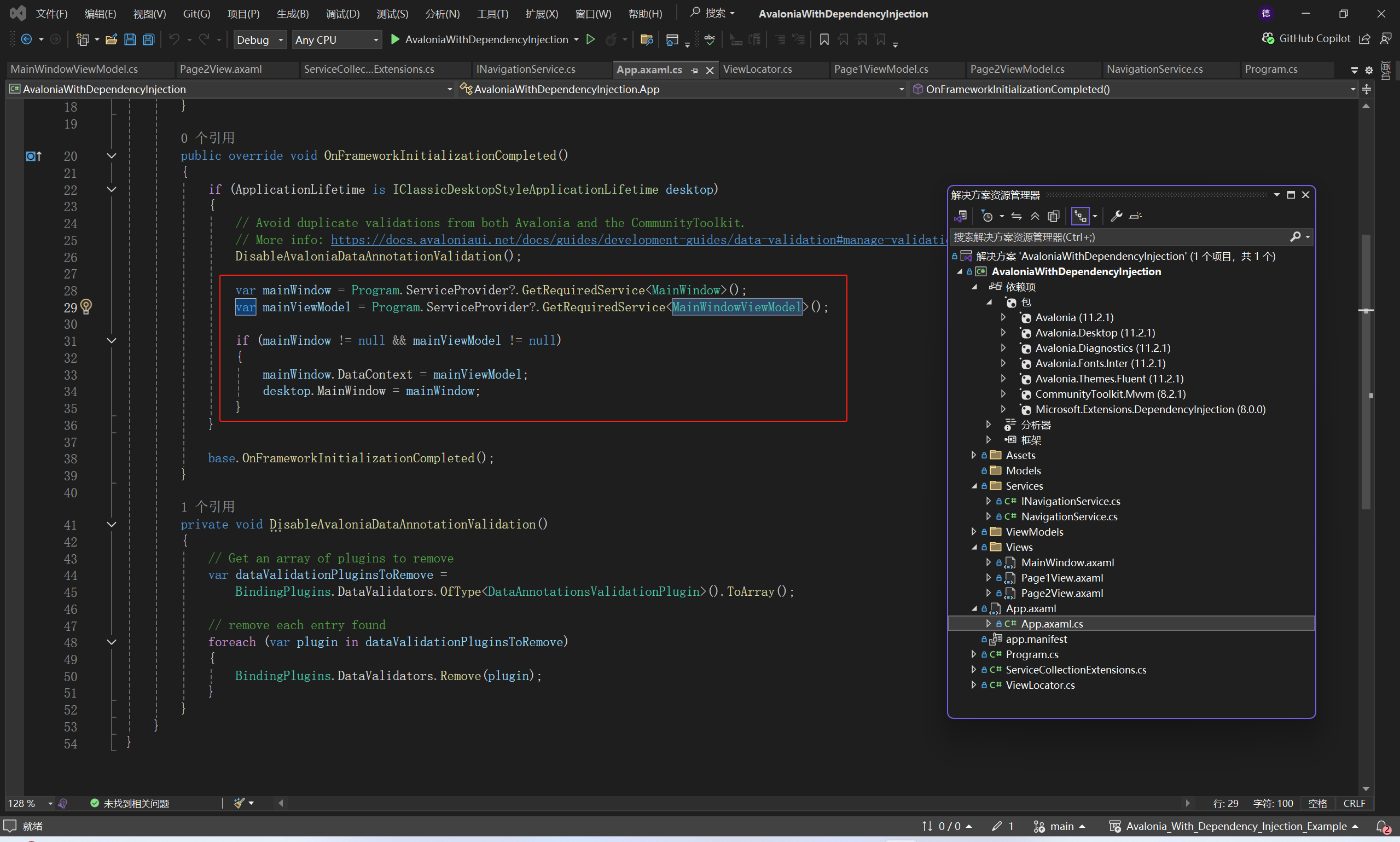
Task: Click the search box in the title bar
Action: point(712,13)
